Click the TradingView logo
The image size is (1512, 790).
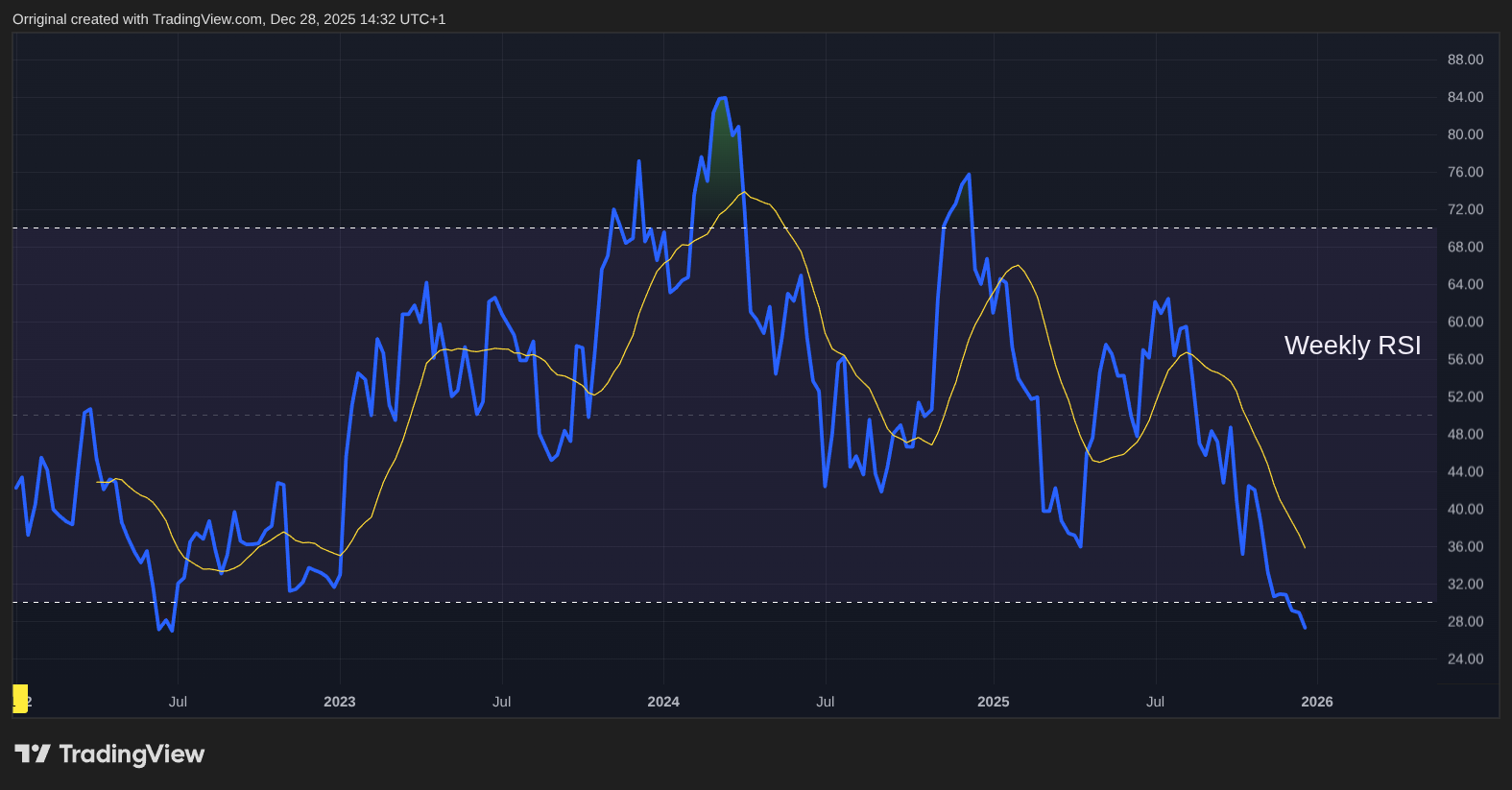pos(109,754)
